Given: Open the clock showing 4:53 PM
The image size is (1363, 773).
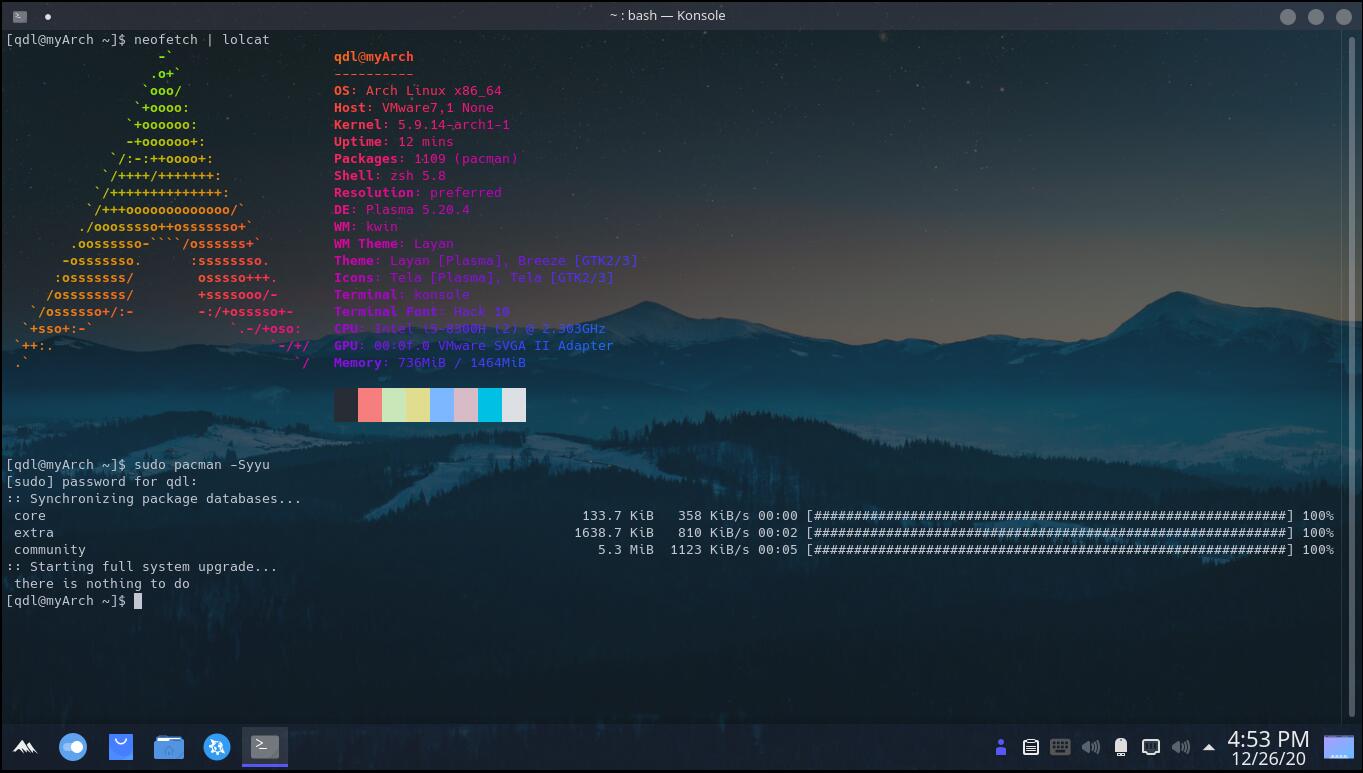Looking at the screenshot, I should pyautogui.click(x=1268, y=747).
